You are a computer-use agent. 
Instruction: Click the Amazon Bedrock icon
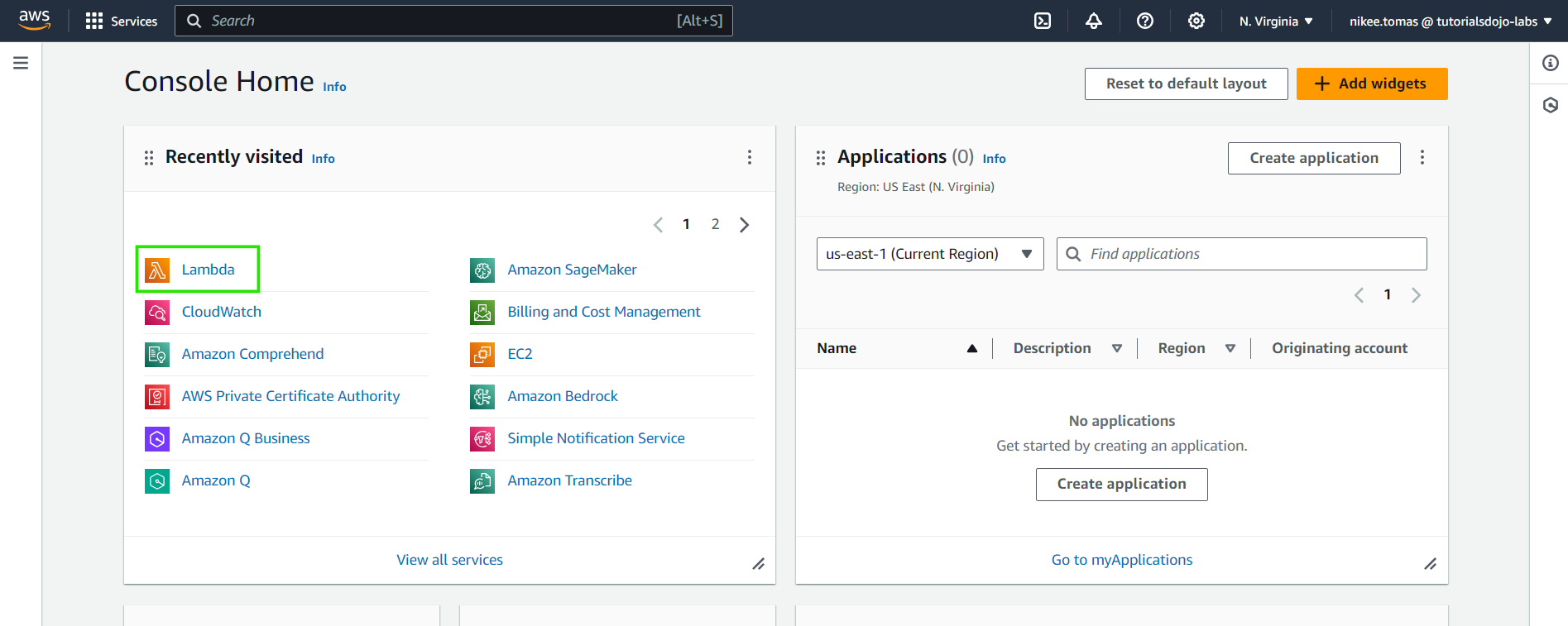(x=482, y=396)
